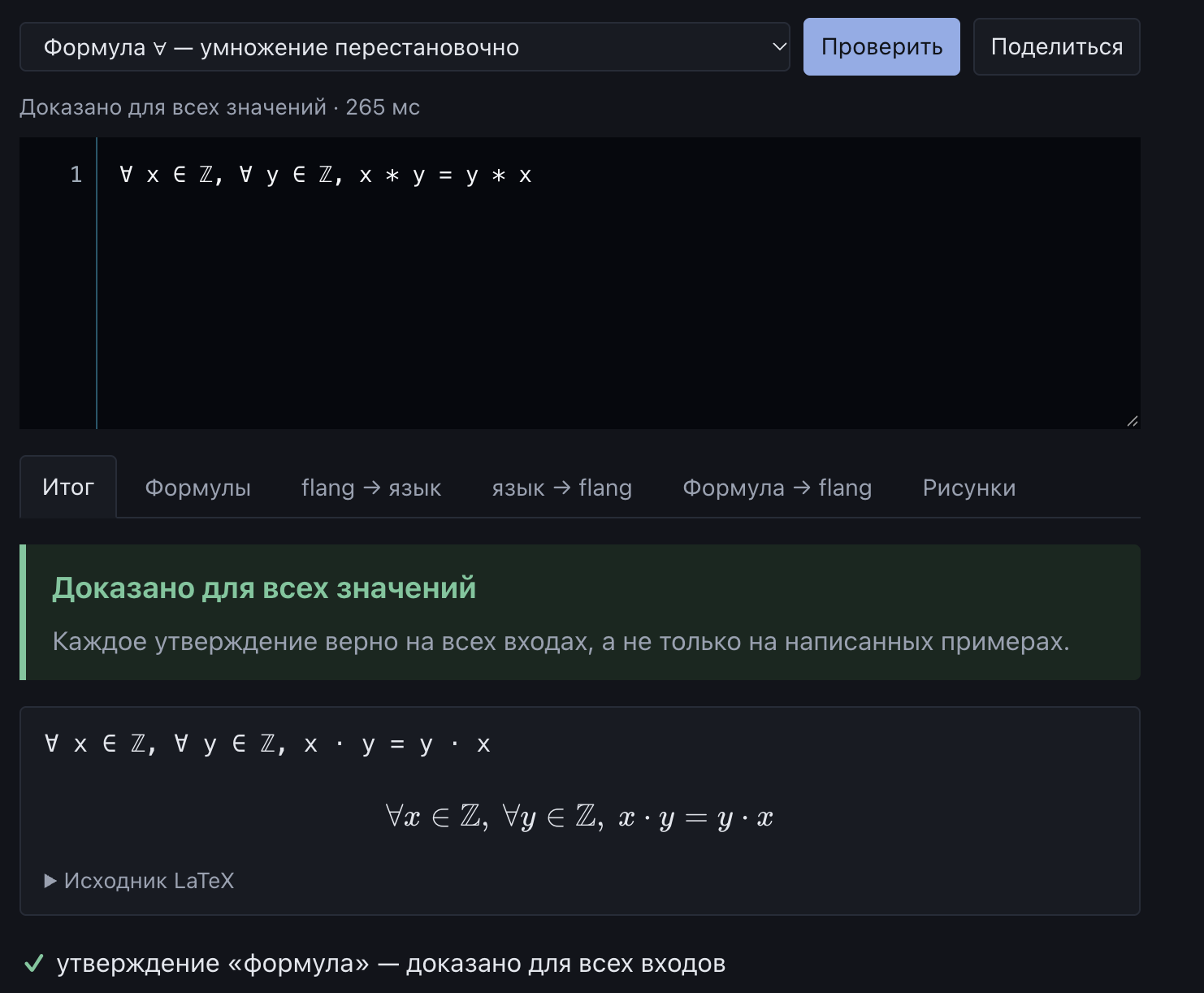Image resolution: width=1204 pixels, height=993 pixels.
Task: Click the editor resize handle corner
Action: click(x=1132, y=420)
